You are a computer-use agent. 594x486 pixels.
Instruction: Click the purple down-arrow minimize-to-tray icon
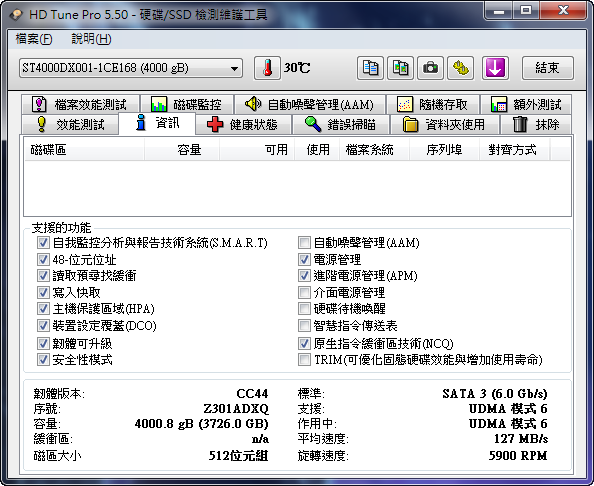[495, 68]
